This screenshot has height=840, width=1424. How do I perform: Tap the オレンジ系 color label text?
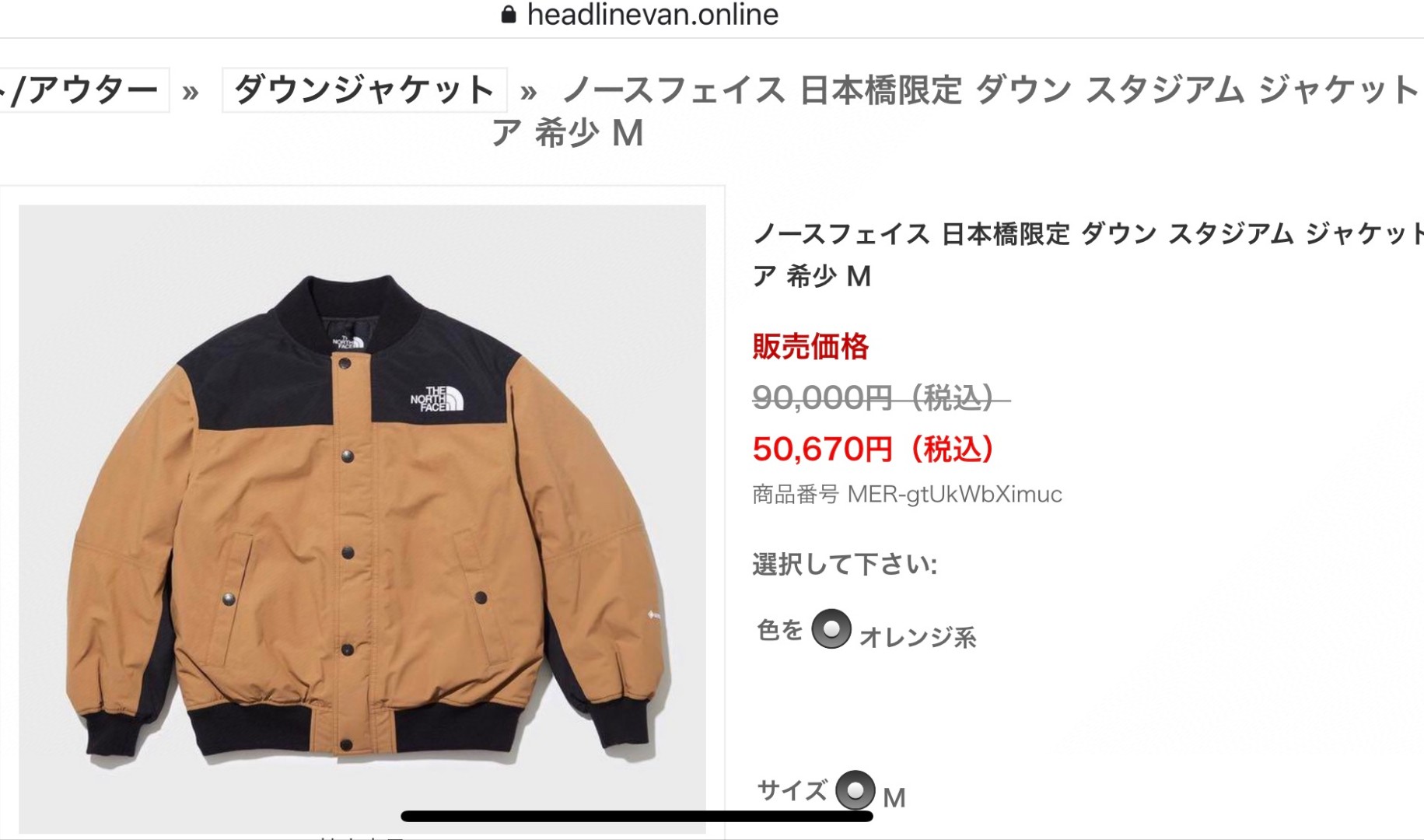[918, 637]
